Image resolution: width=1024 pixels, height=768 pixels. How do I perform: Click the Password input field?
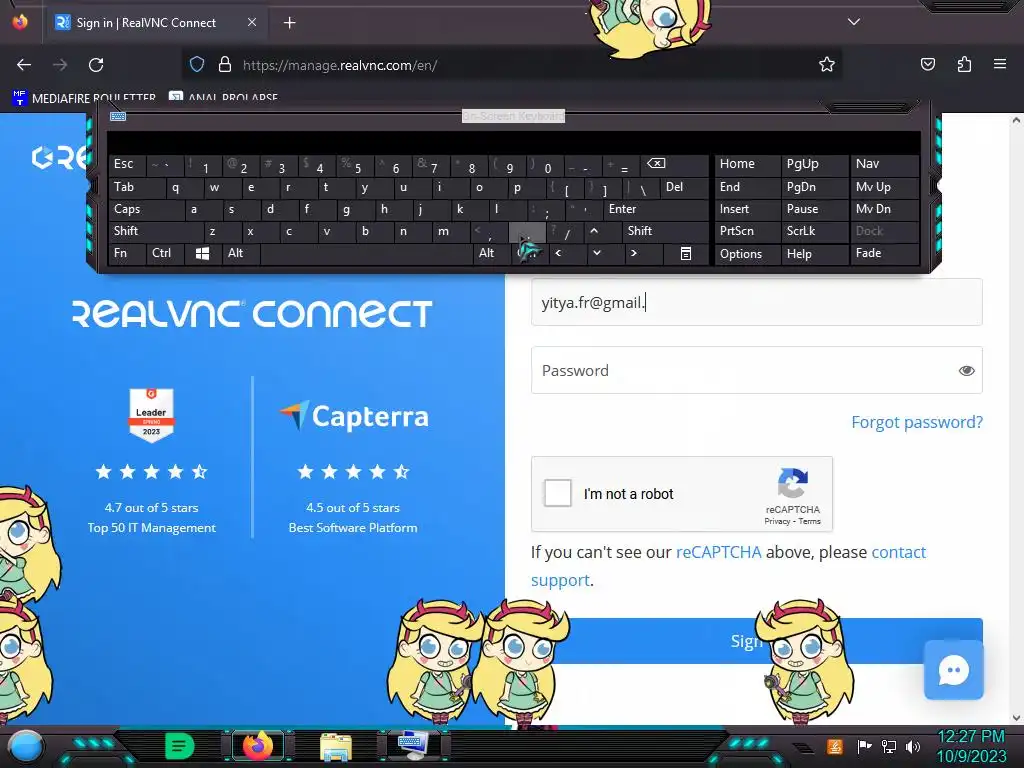point(756,370)
